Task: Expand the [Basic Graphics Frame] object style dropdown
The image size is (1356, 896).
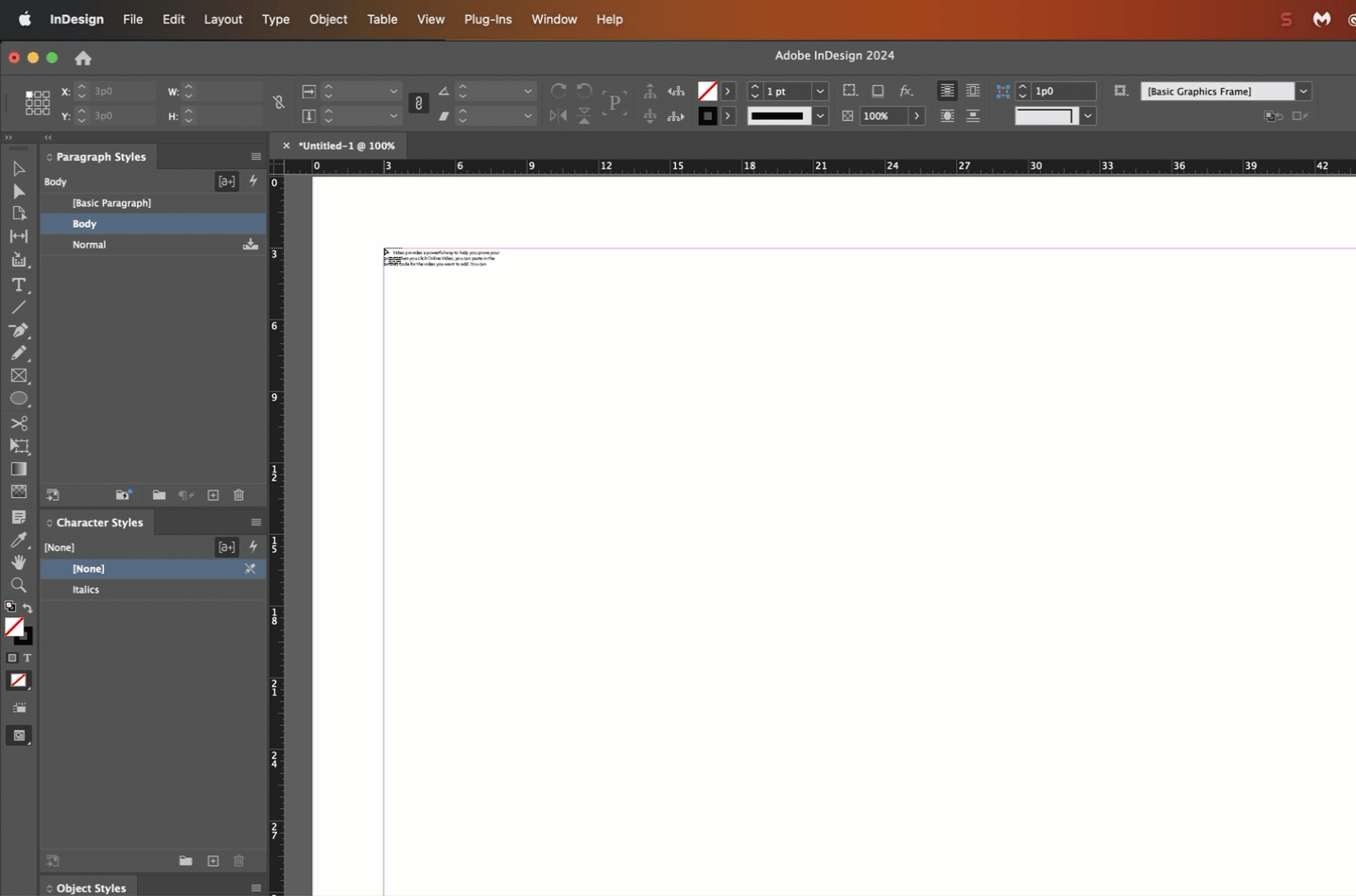Action: coord(1303,91)
